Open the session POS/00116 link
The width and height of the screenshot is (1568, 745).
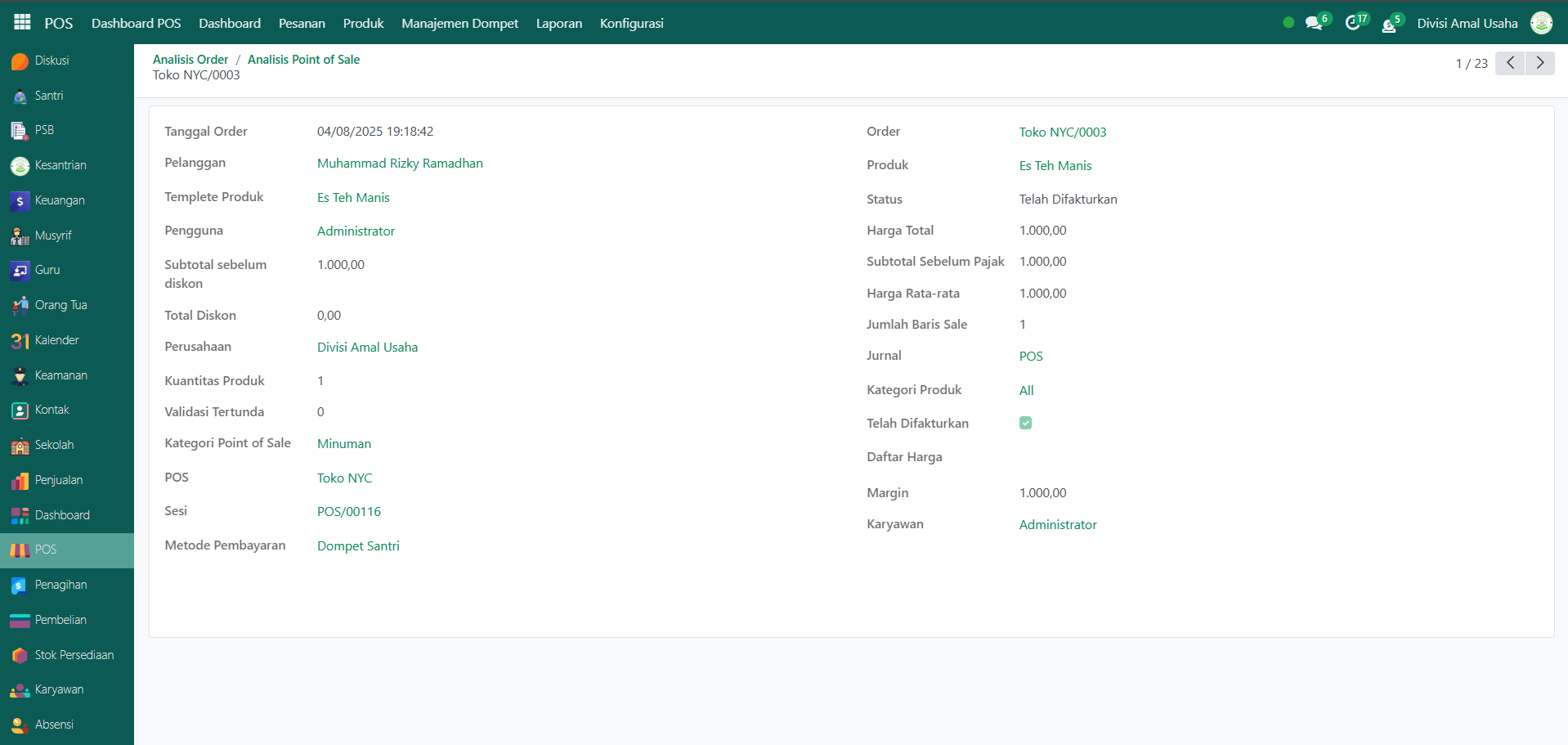click(x=349, y=512)
